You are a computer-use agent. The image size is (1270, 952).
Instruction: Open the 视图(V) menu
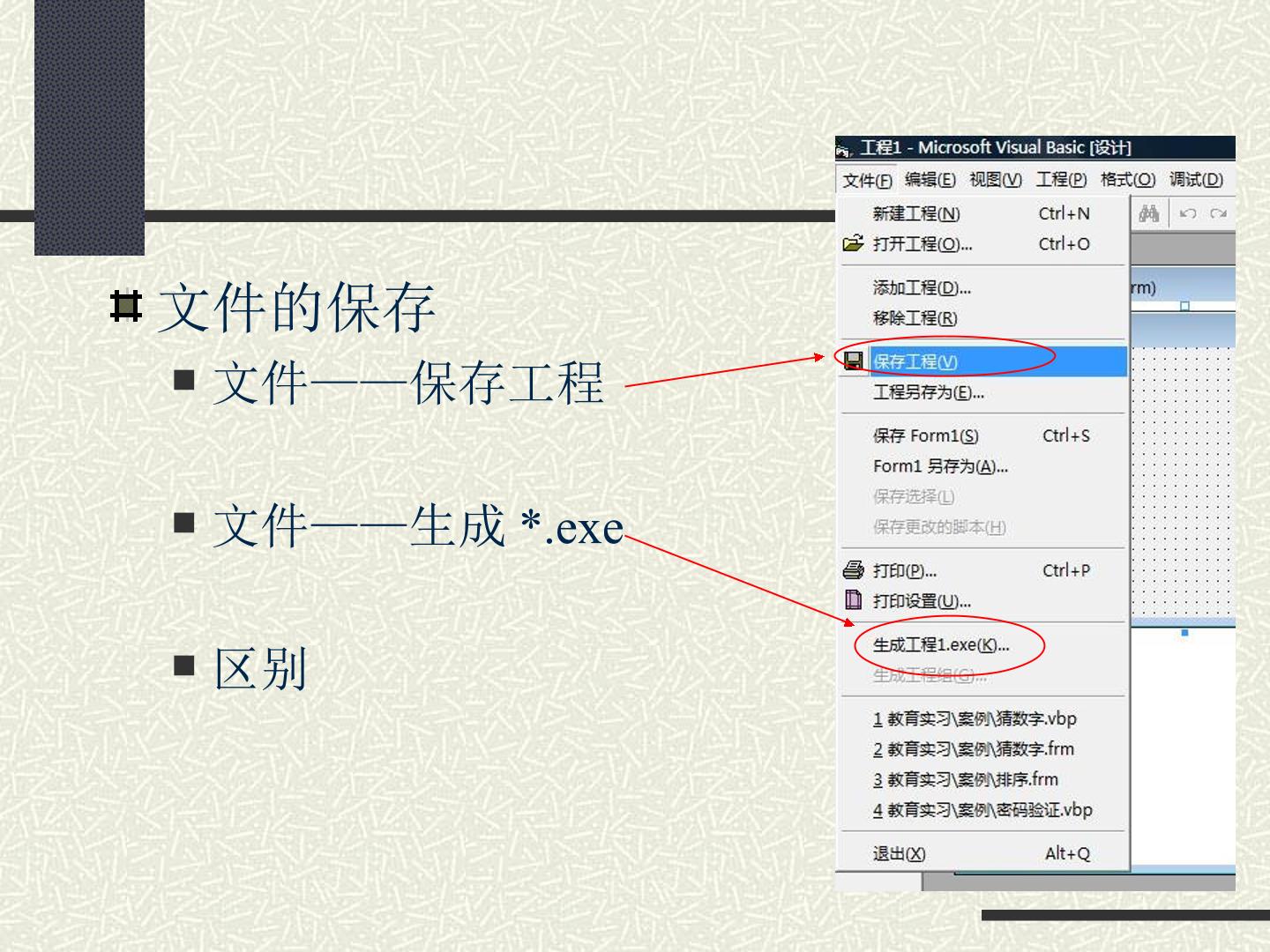point(996,180)
